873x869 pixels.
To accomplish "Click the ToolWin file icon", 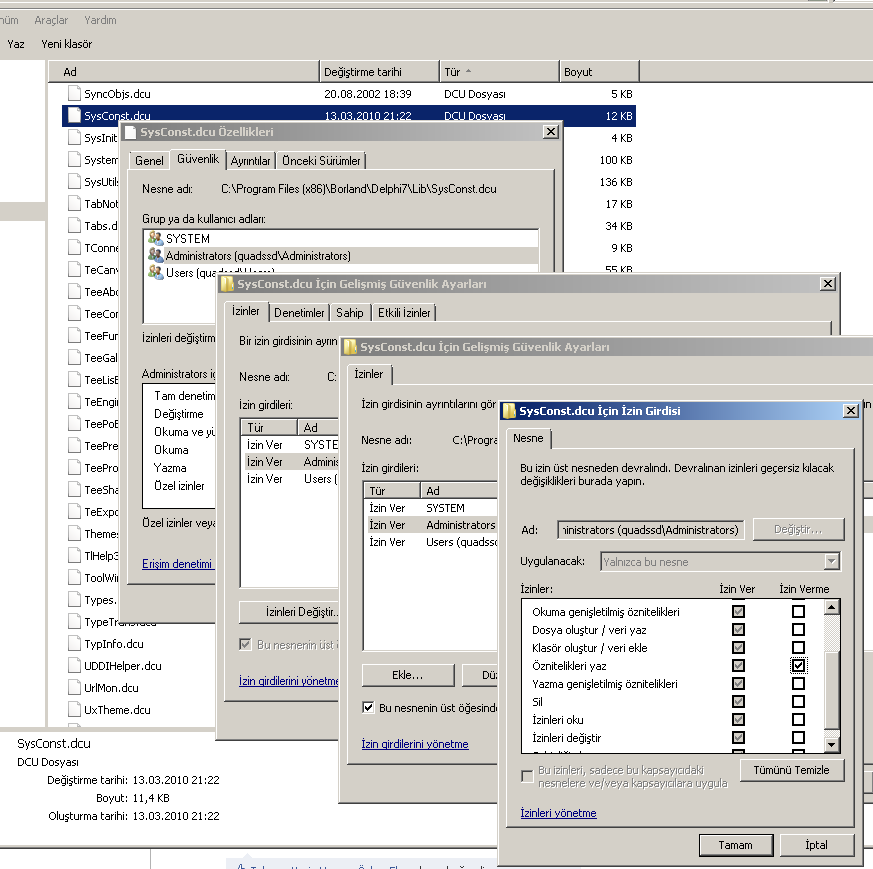I will click(74, 578).
